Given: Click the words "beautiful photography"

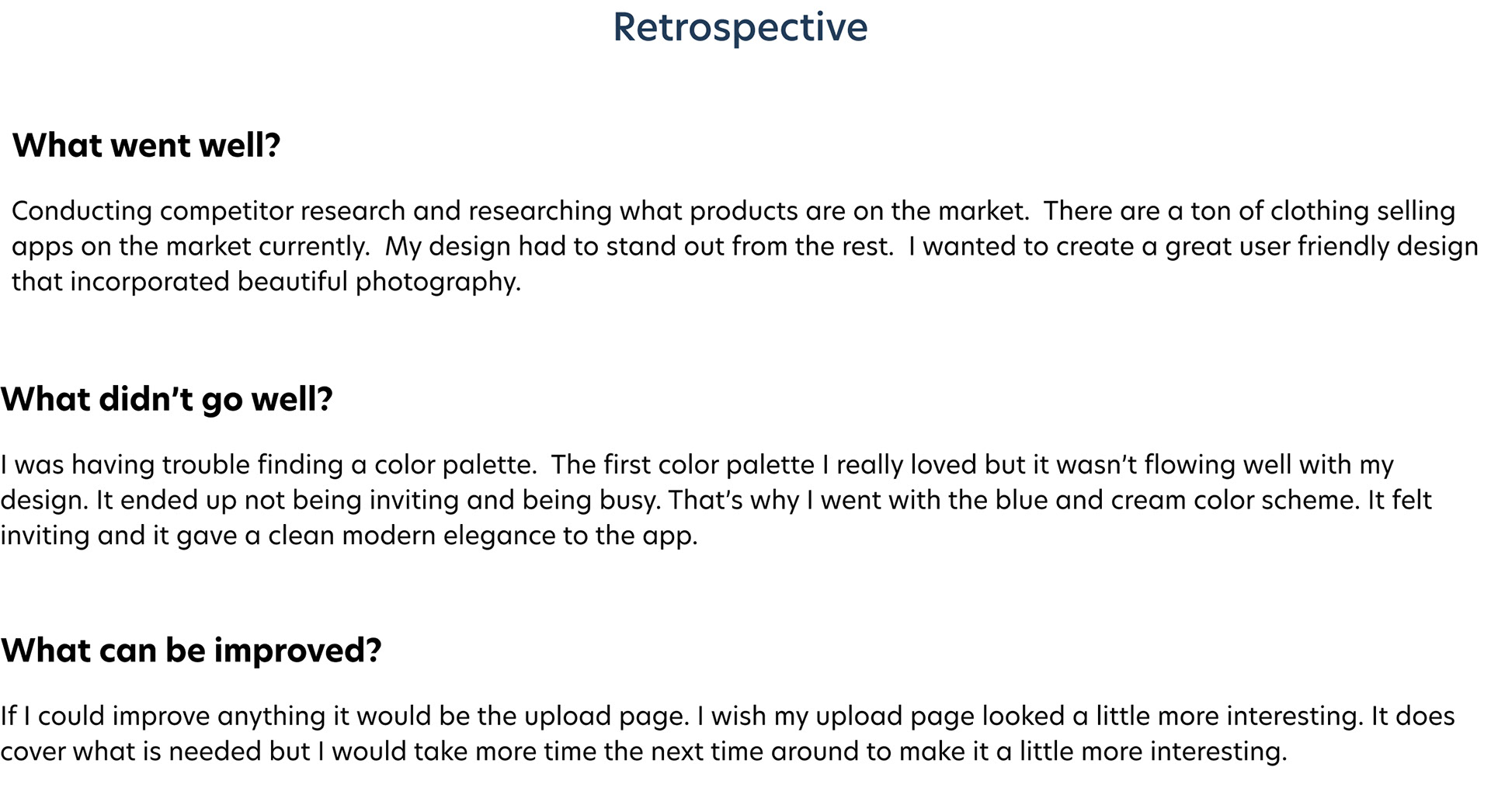Looking at the screenshot, I should click(378, 282).
